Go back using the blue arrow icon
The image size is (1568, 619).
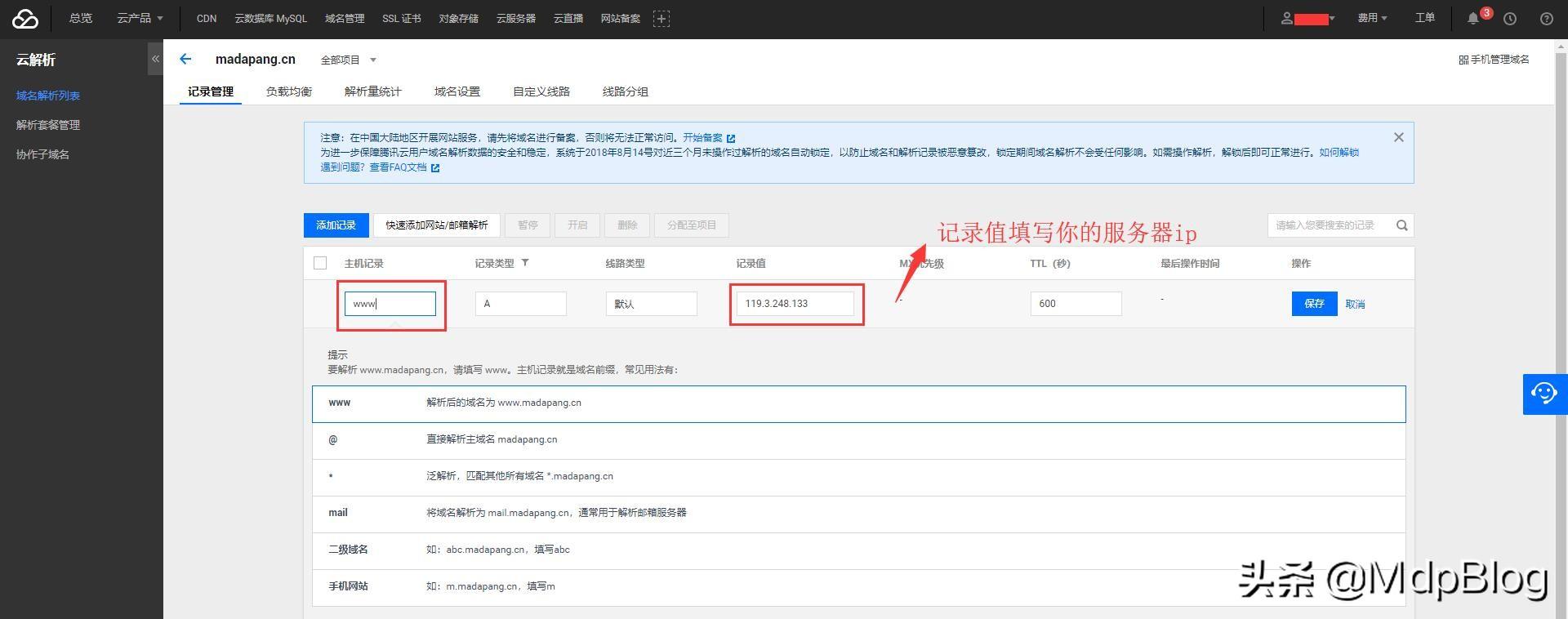point(185,59)
